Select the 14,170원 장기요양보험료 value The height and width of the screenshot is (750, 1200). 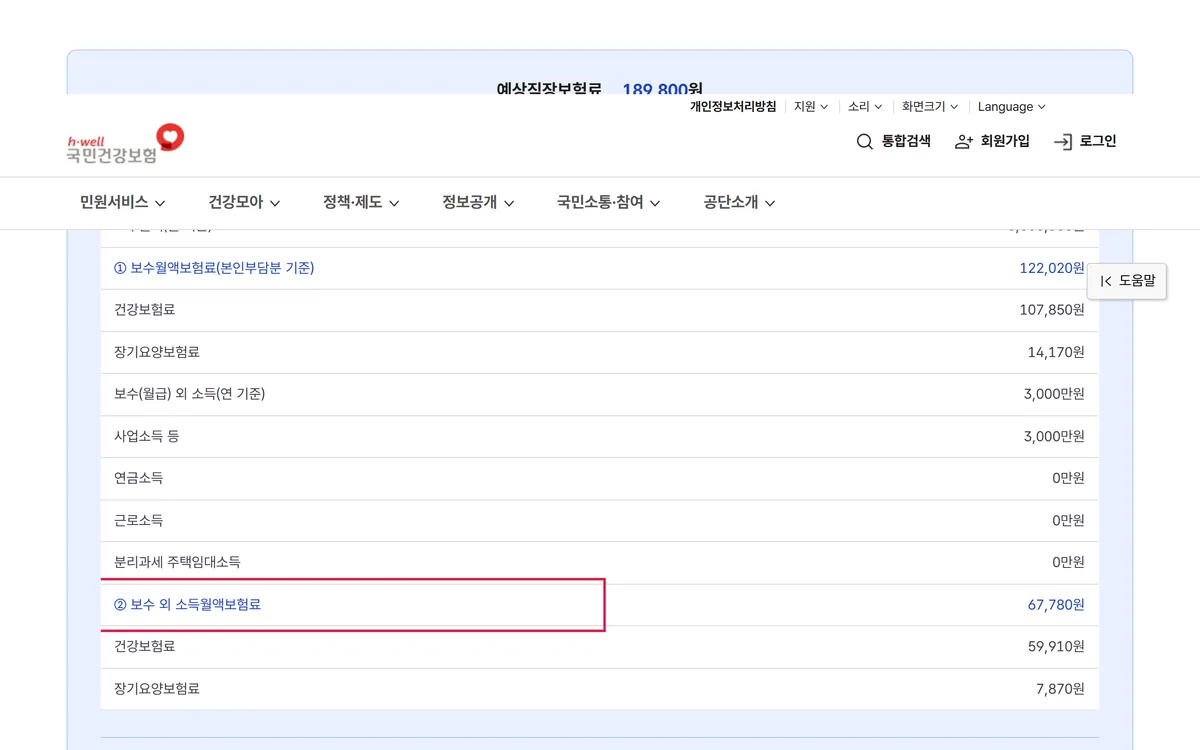coord(1056,352)
